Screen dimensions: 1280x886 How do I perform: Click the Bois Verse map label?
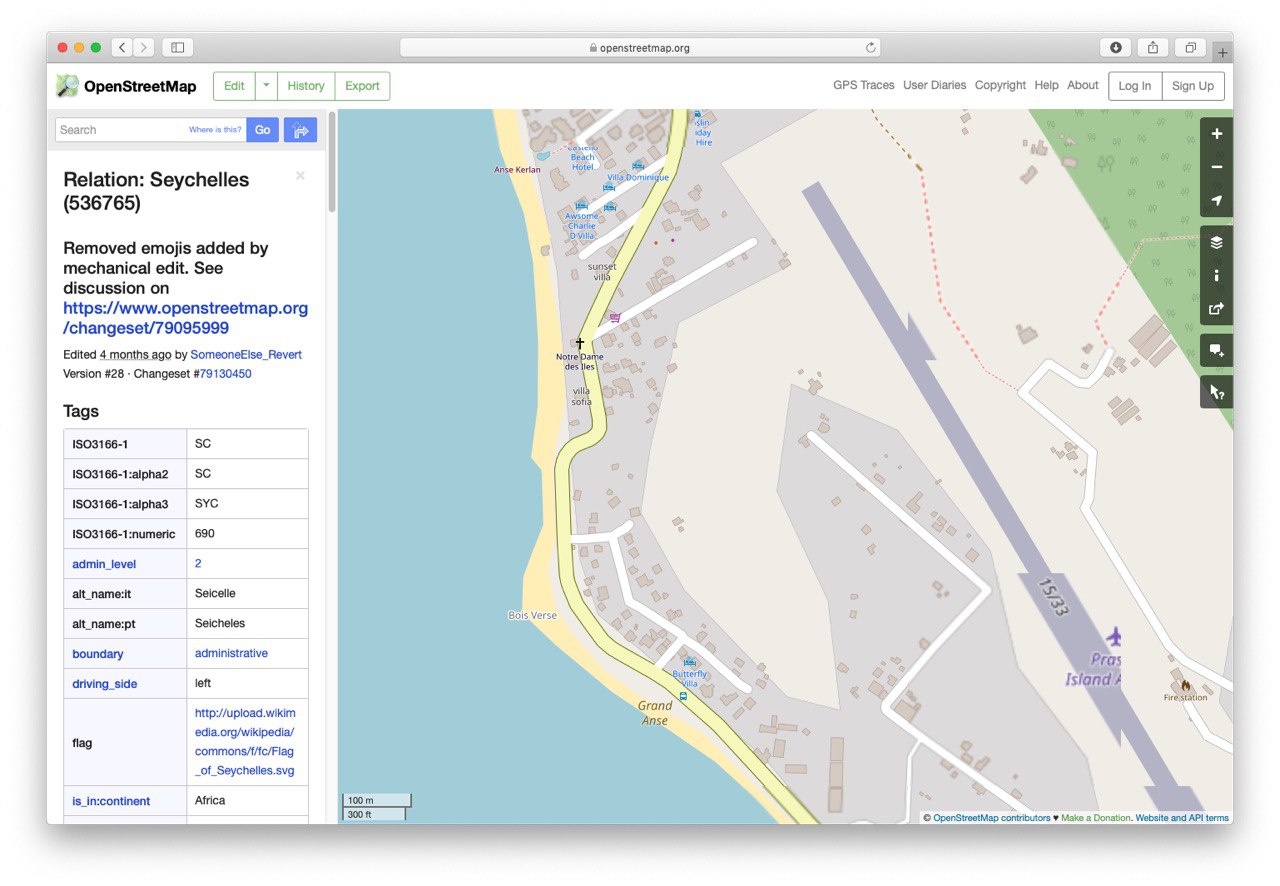click(532, 615)
